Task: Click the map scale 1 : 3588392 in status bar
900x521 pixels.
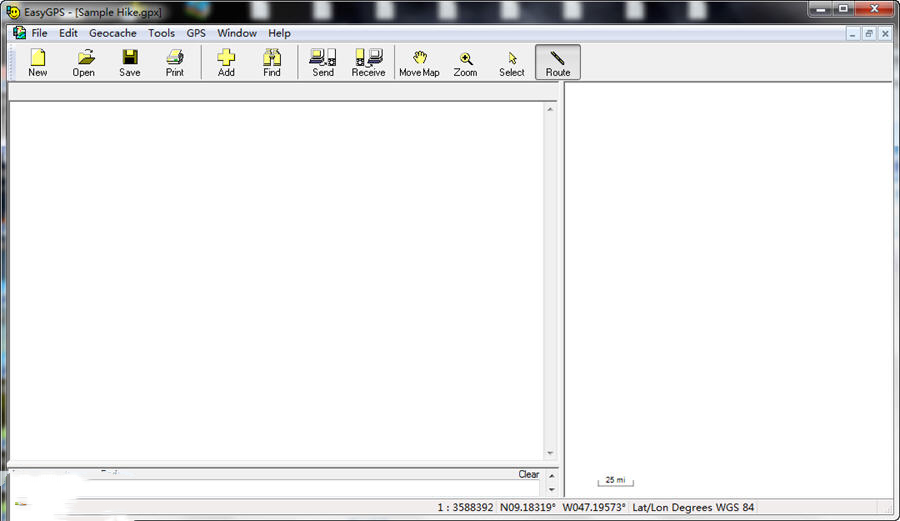Action: [x=465, y=507]
